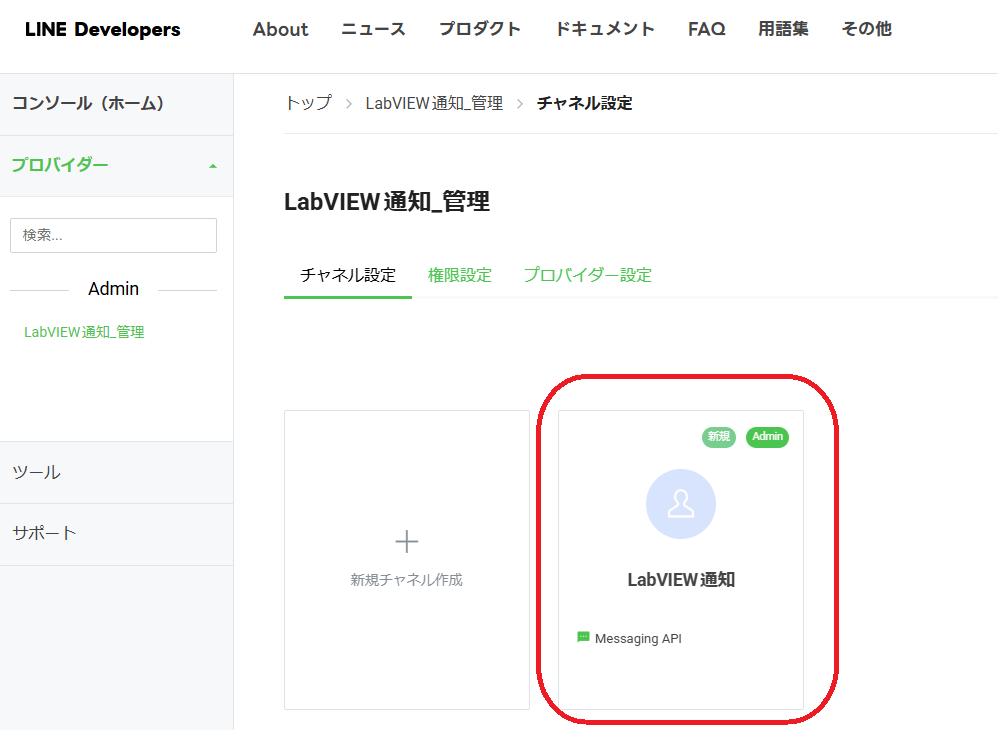
Task: Click the Admin group label in sidebar
Action: [x=113, y=289]
